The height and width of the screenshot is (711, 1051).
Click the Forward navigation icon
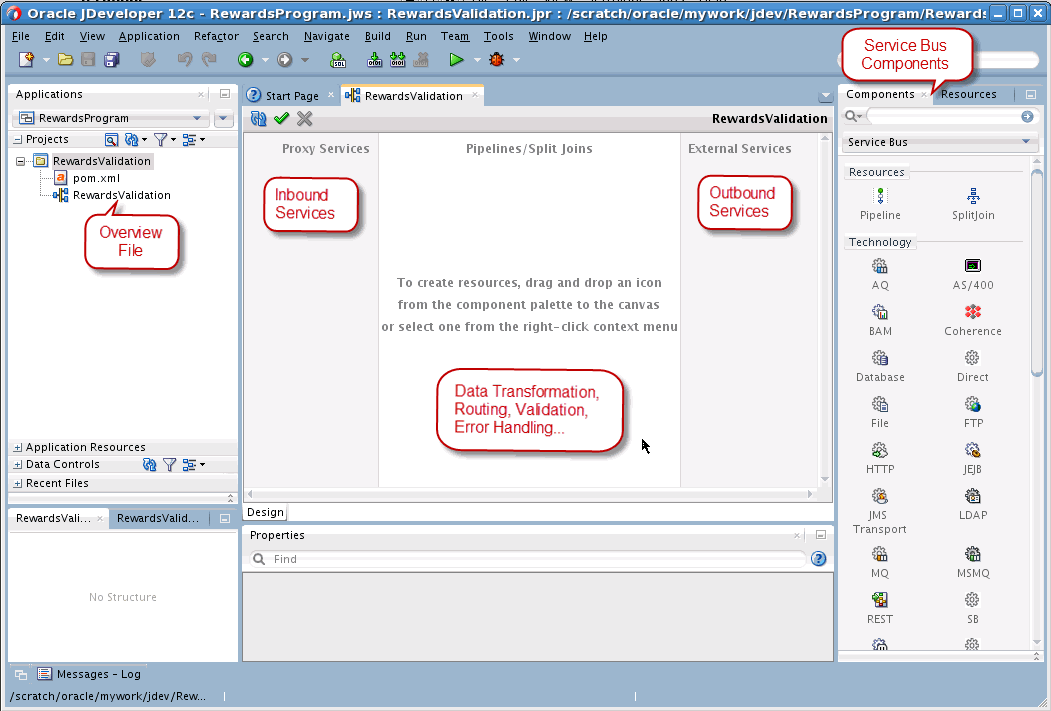click(284, 60)
